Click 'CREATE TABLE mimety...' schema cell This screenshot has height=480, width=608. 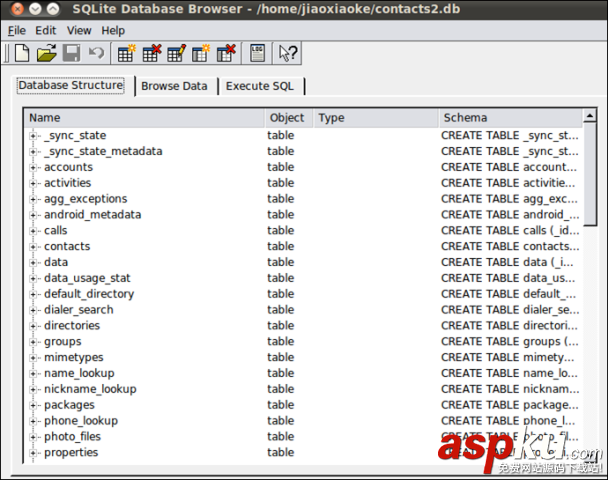pyautogui.click(x=508, y=357)
